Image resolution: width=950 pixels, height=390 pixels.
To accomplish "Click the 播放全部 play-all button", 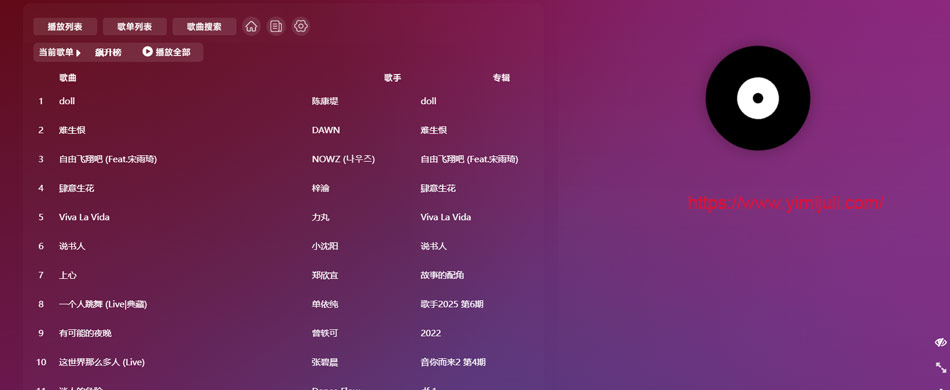I will coord(167,52).
